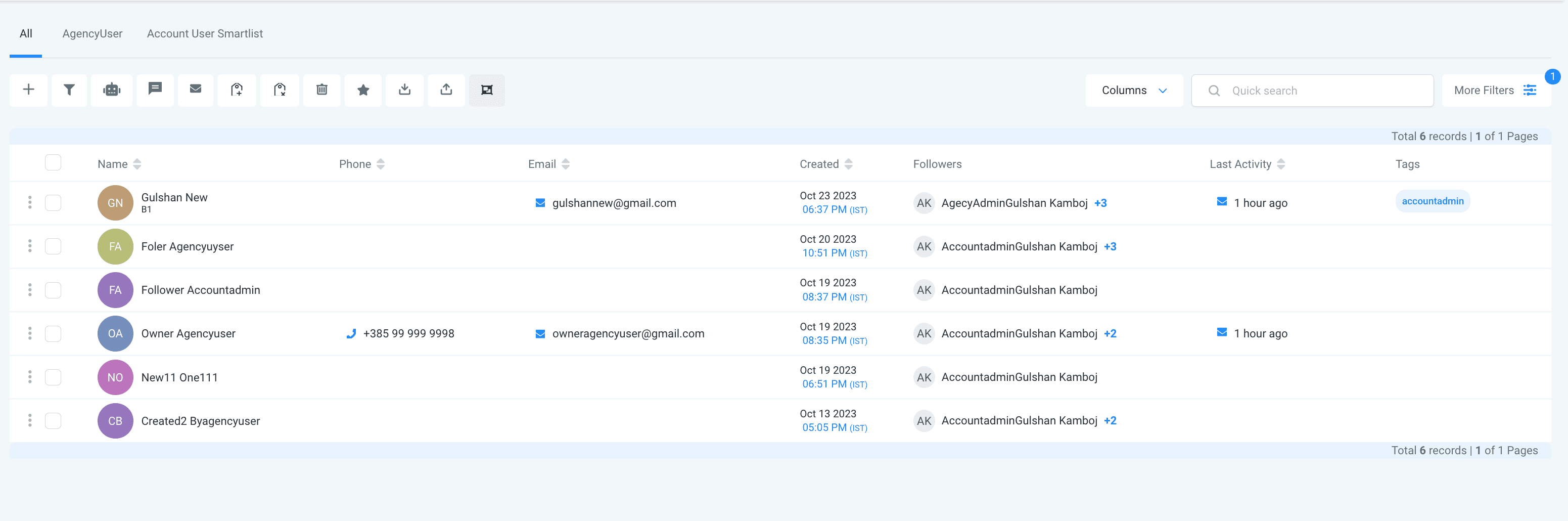Viewport: 1568px width, 521px height.
Task: Click phone icon next to +385 99 999 9998
Action: (351, 333)
